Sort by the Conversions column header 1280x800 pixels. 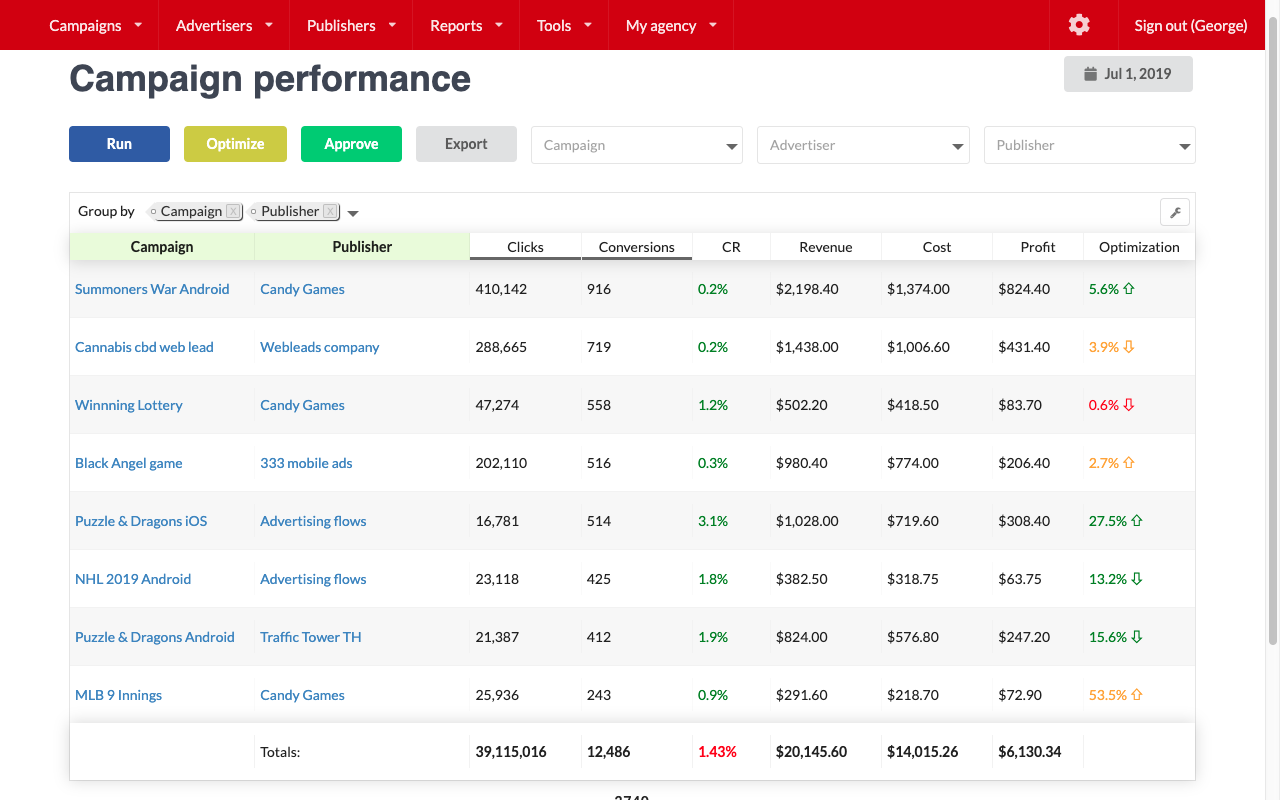[x=637, y=247]
